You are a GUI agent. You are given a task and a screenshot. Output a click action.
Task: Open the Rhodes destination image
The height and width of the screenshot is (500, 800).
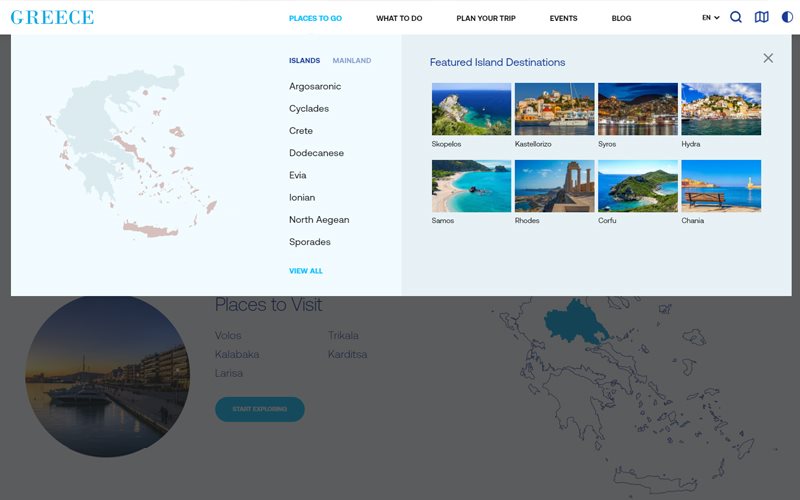point(554,186)
